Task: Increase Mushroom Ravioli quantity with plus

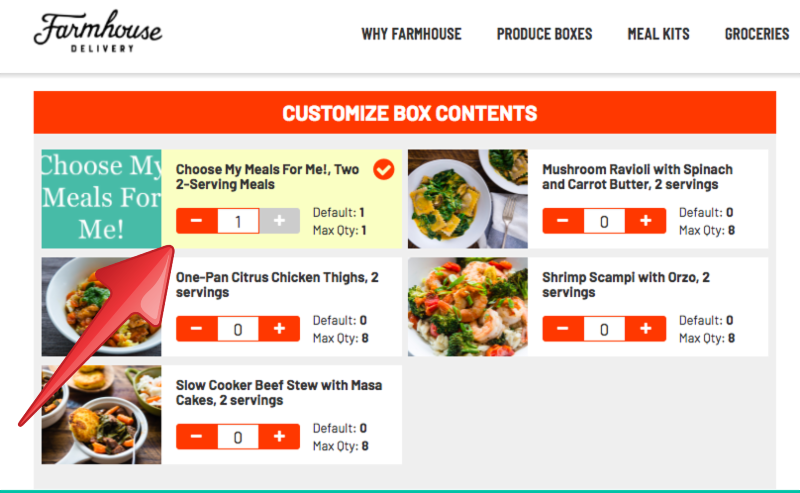Action: [x=646, y=220]
